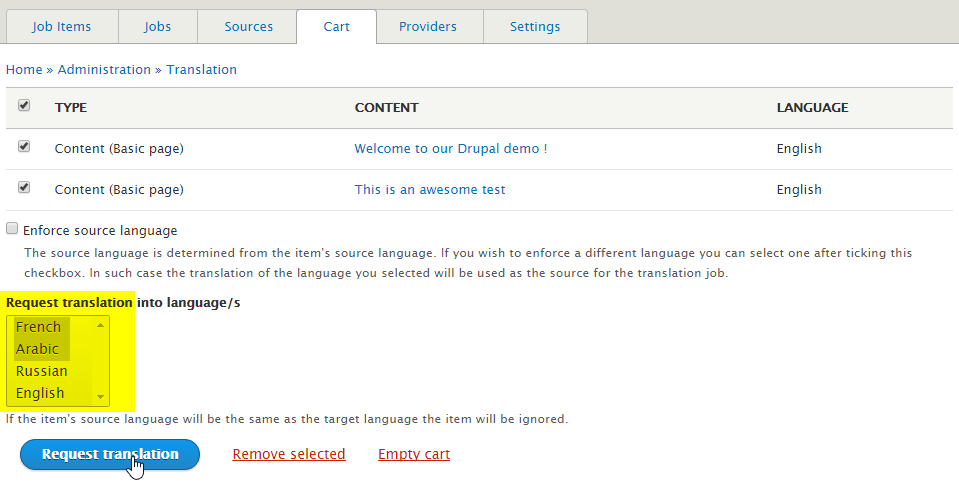Open the Administration breadcrumb link

click(x=104, y=70)
